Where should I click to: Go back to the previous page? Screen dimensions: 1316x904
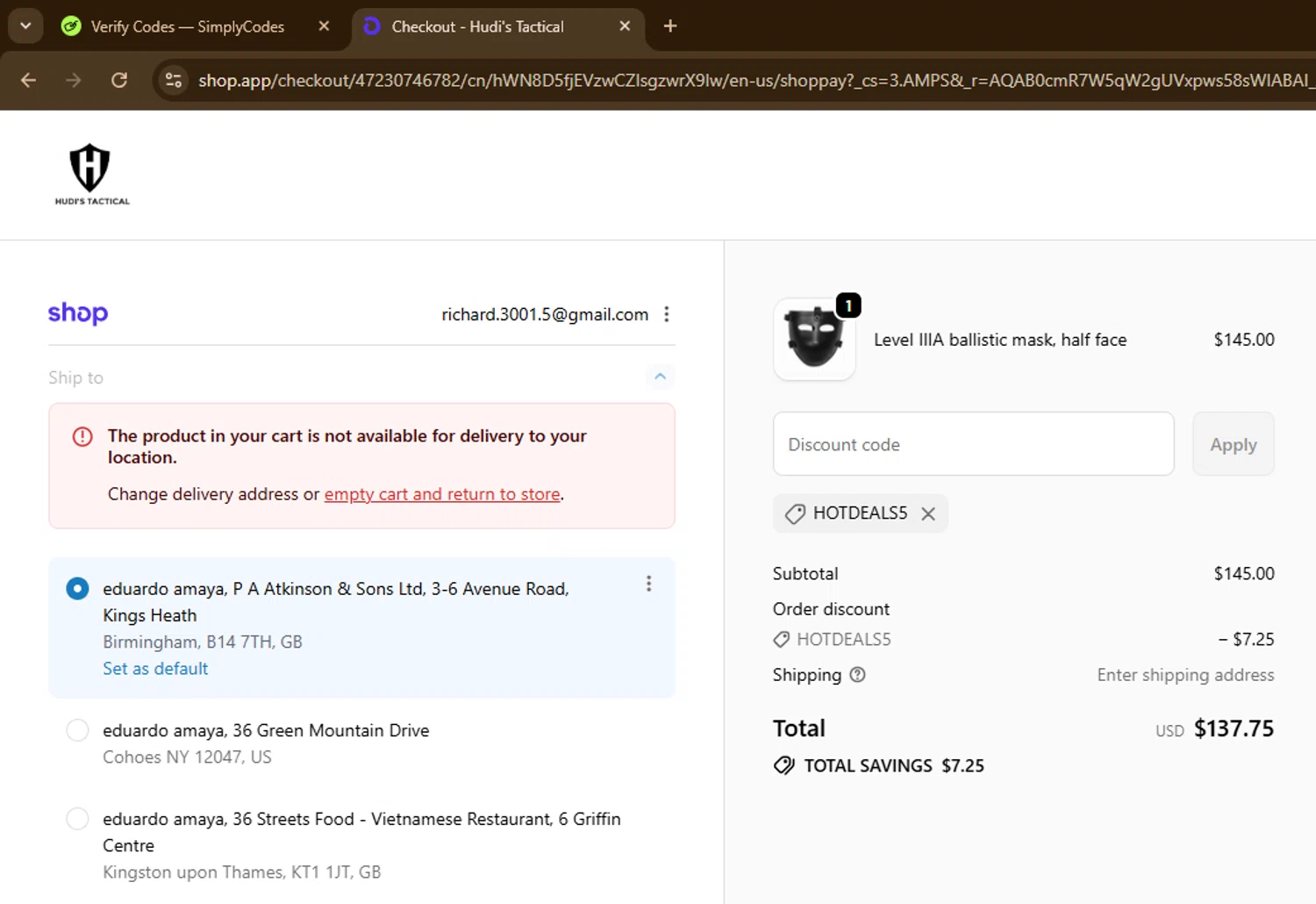(x=28, y=80)
